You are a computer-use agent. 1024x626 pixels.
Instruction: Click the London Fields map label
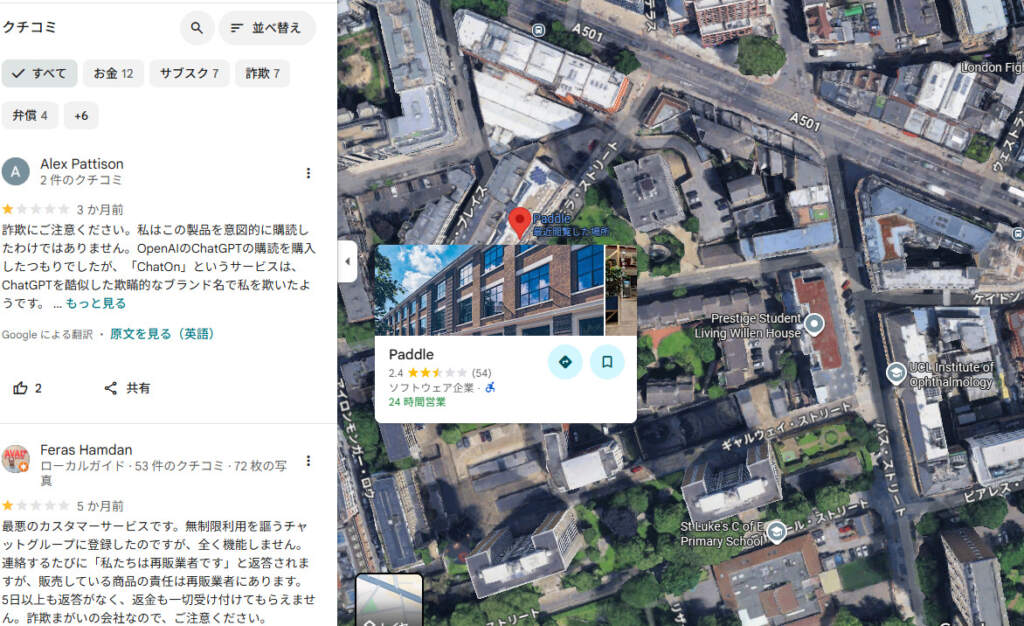pyautogui.click(x=992, y=67)
